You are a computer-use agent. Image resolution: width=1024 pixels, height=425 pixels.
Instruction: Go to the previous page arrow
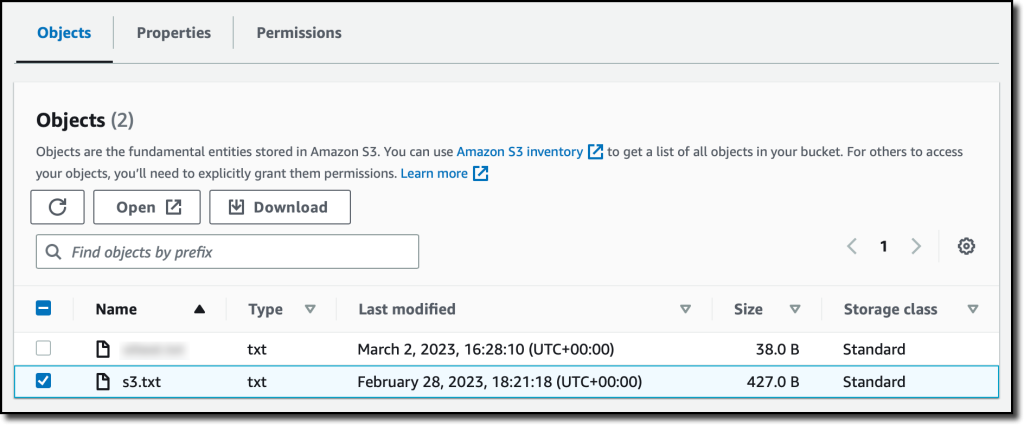click(852, 246)
